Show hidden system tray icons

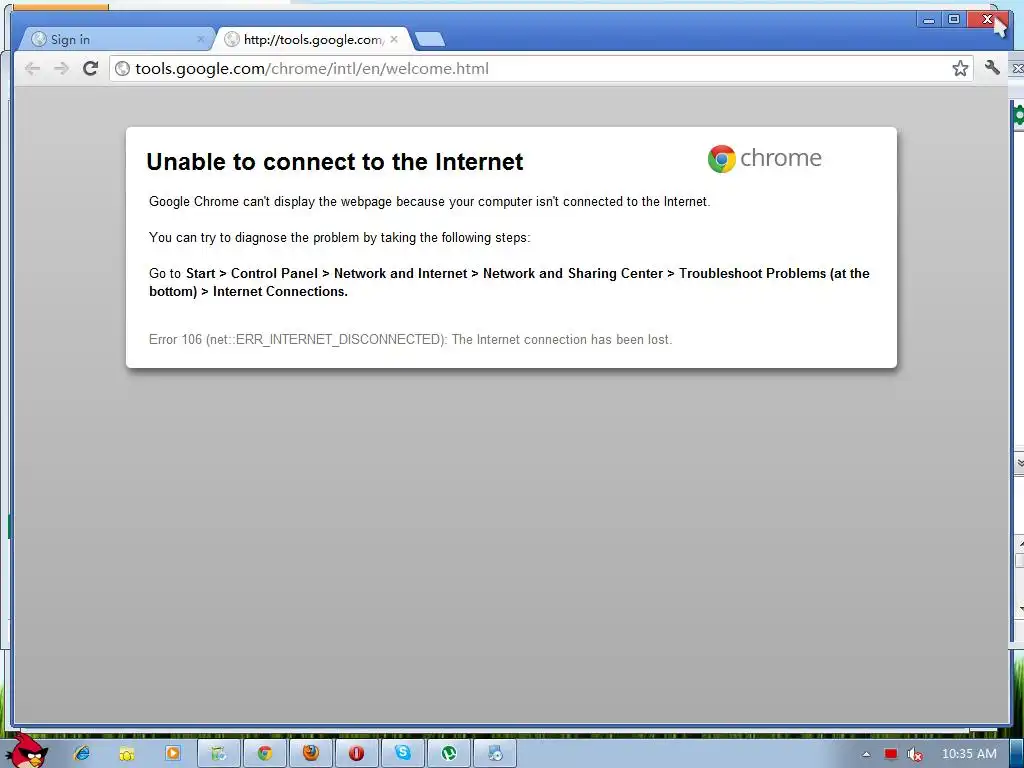tap(866, 754)
